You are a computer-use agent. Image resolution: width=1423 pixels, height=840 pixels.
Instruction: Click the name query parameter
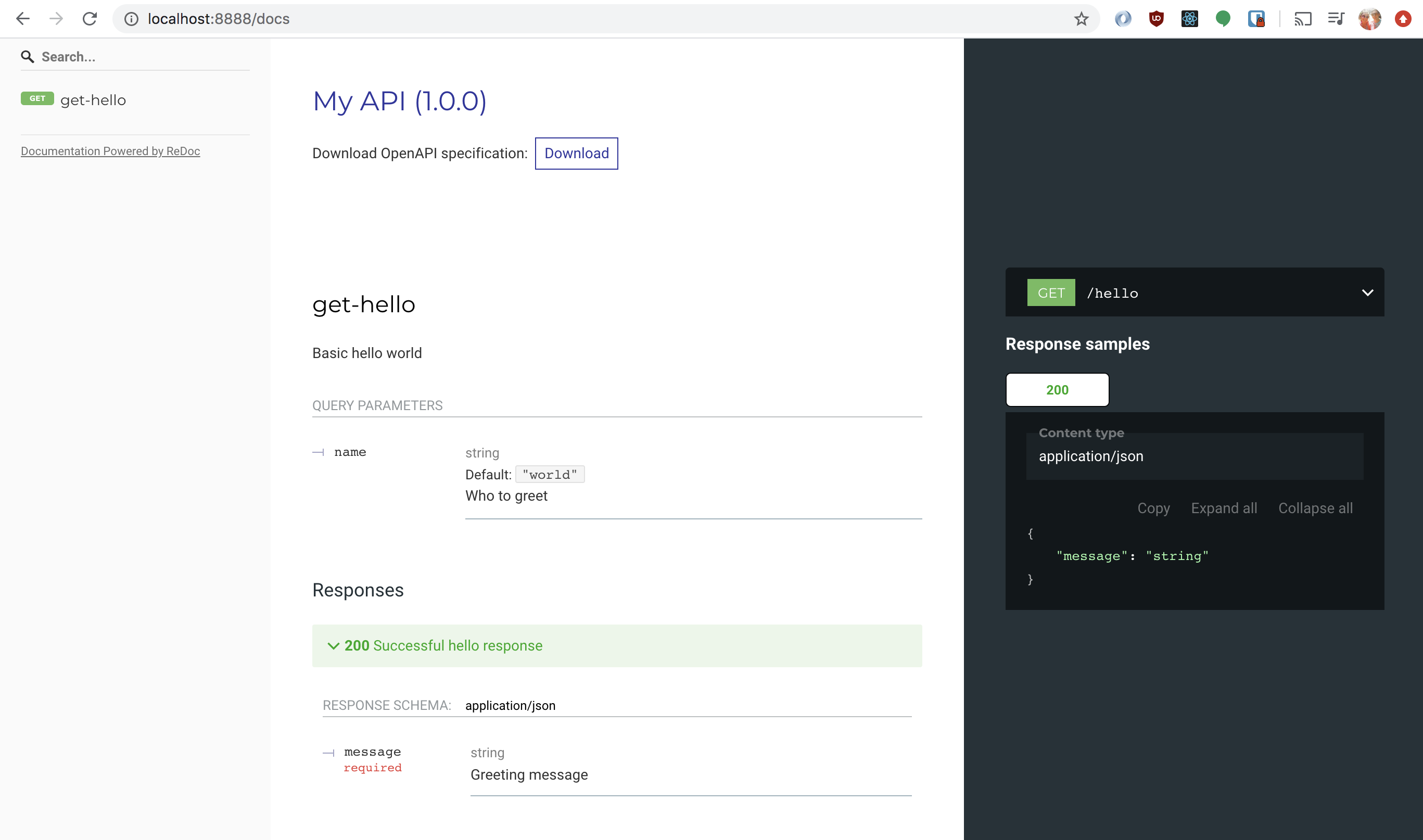[350, 452]
